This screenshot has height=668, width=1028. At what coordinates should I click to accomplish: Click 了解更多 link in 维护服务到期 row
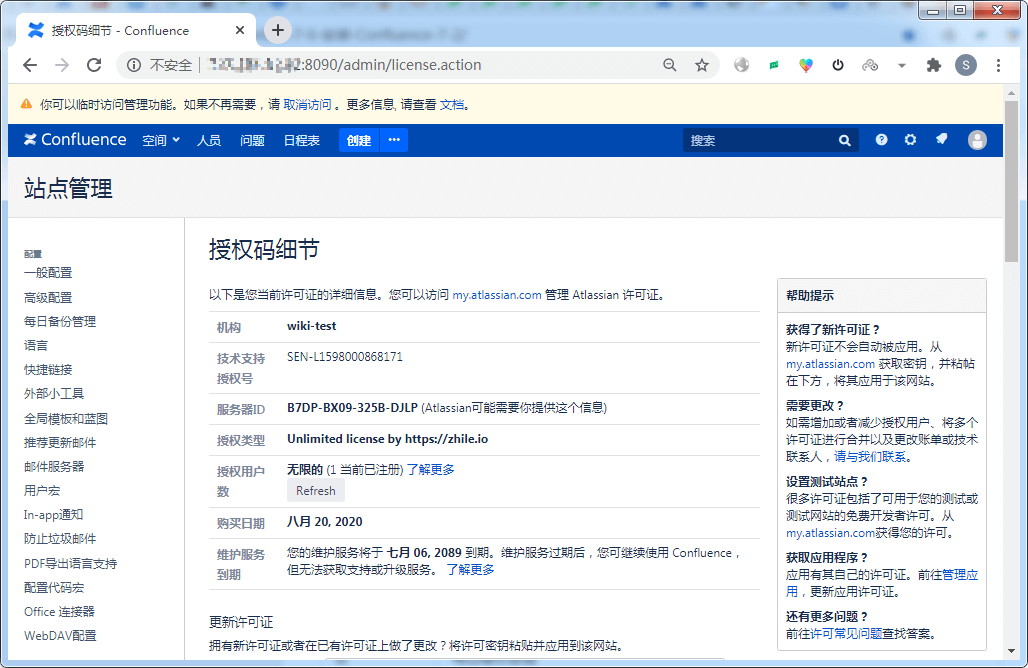(471, 570)
